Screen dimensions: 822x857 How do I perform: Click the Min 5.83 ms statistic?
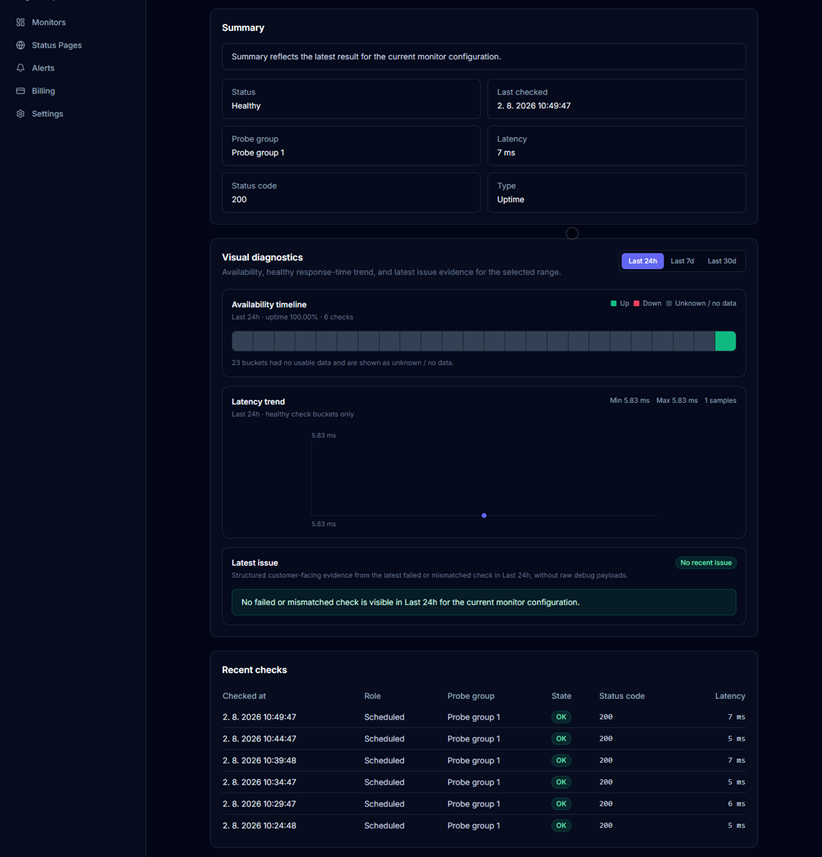(630, 401)
